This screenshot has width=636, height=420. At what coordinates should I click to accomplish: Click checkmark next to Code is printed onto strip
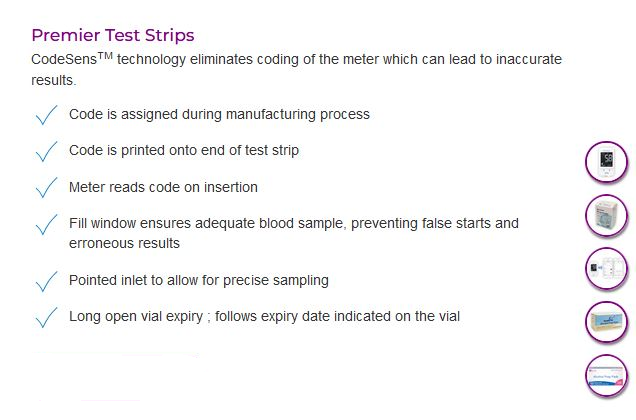click(x=46, y=151)
